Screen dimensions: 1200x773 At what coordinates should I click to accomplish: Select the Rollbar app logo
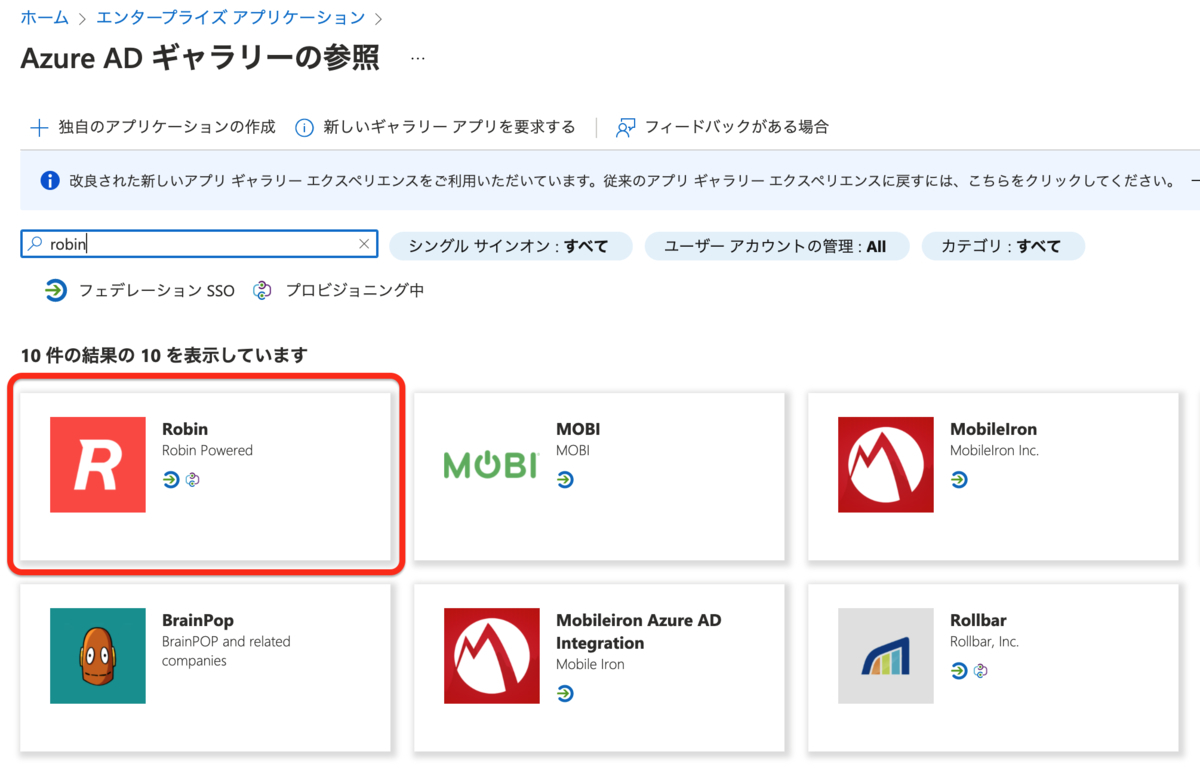(886, 656)
